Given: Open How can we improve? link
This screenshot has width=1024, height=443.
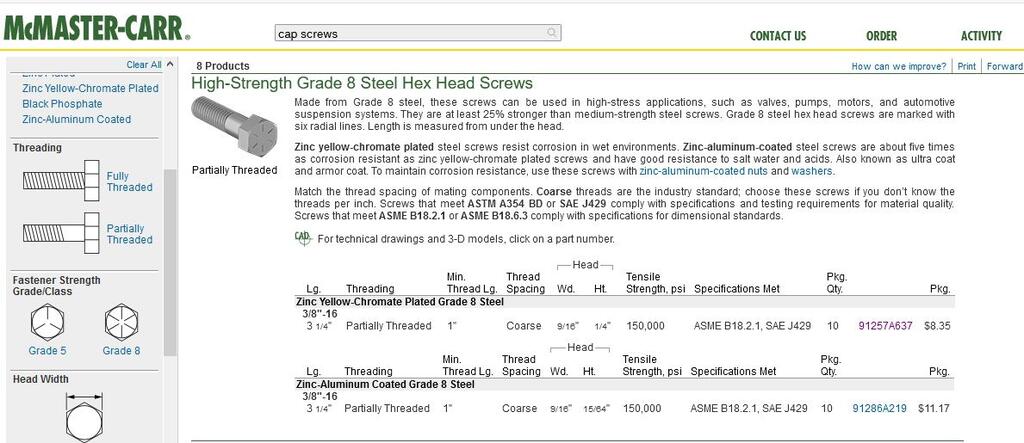Looking at the screenshot, I should 899,66.
